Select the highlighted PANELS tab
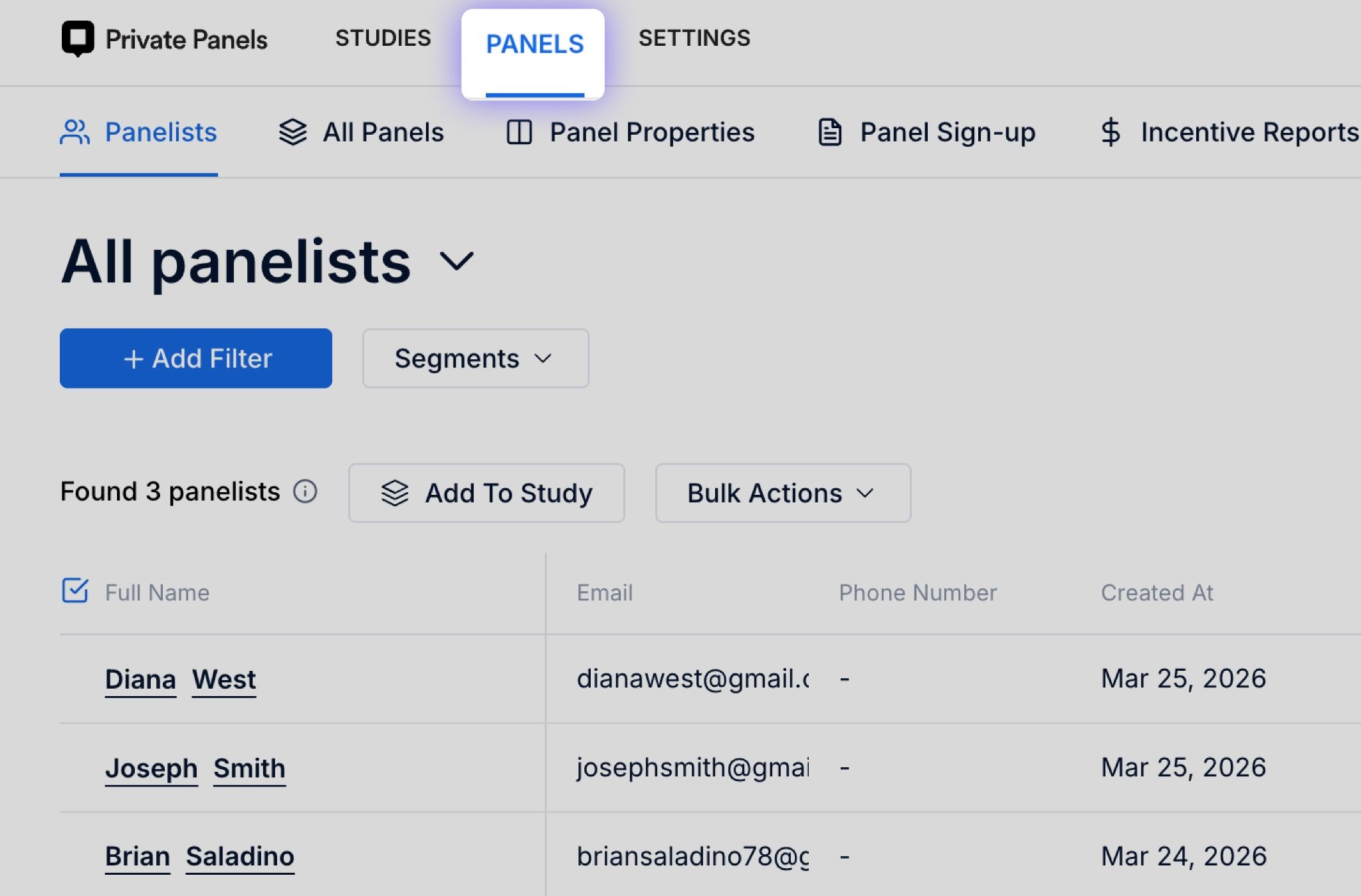Image resolution: width=1361 pixels, height=896 pixels. [534, 45]
